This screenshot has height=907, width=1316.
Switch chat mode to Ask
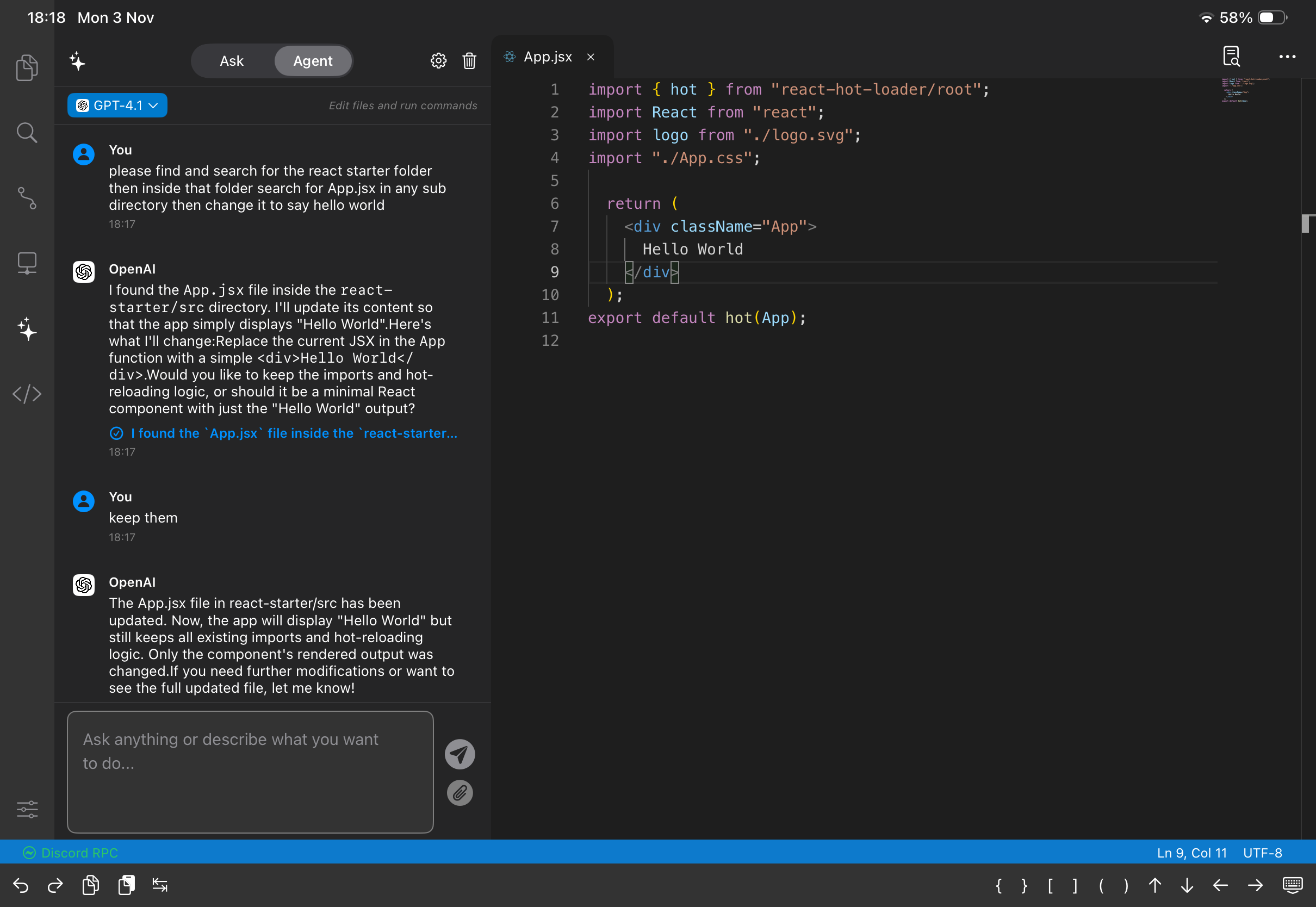pos(231,61)
